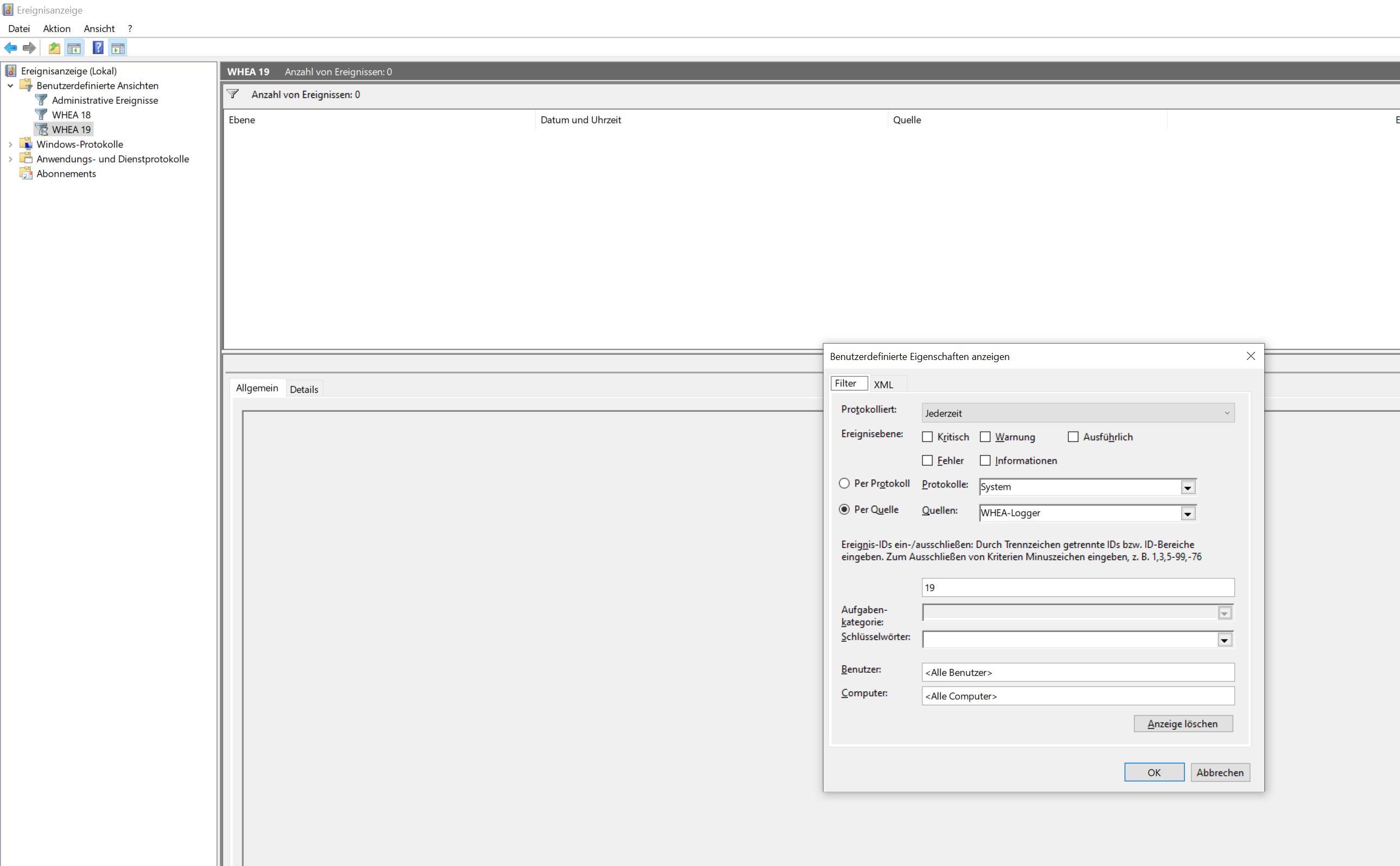Image resolution: width=1400 pixels, height=866 pixels.
Task: Toggle the action pane toolbar icon
Action: [x=118, y=48]
